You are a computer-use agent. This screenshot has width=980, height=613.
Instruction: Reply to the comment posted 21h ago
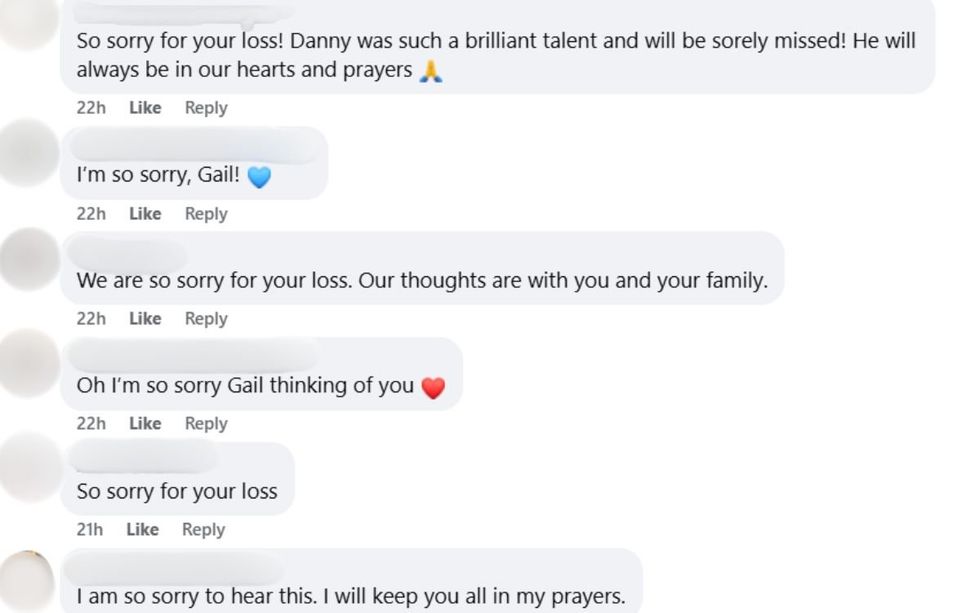pyautogui.click(x=203, y=530)
